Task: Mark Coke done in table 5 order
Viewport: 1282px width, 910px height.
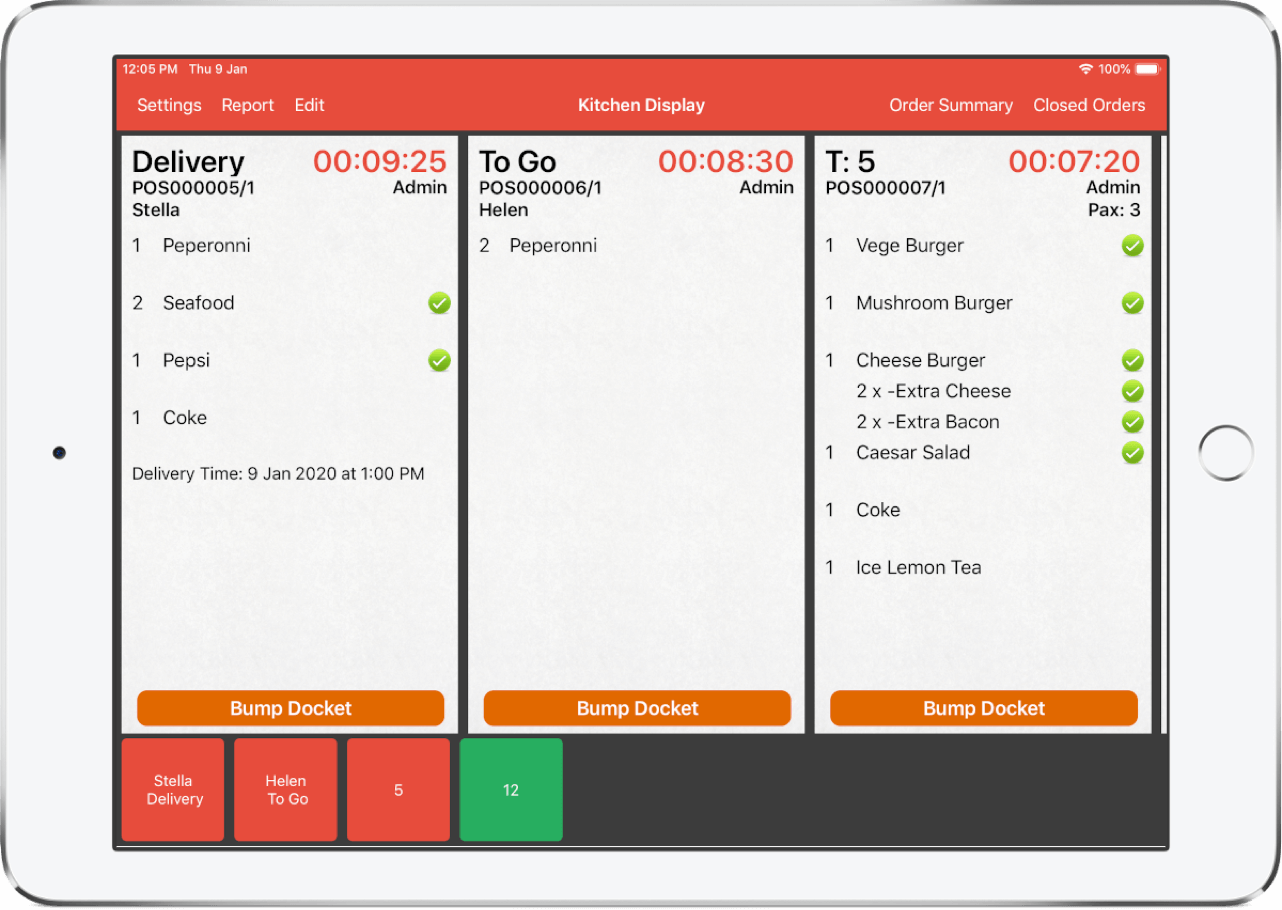Action: pyautogui.click(x=984, y=510)
